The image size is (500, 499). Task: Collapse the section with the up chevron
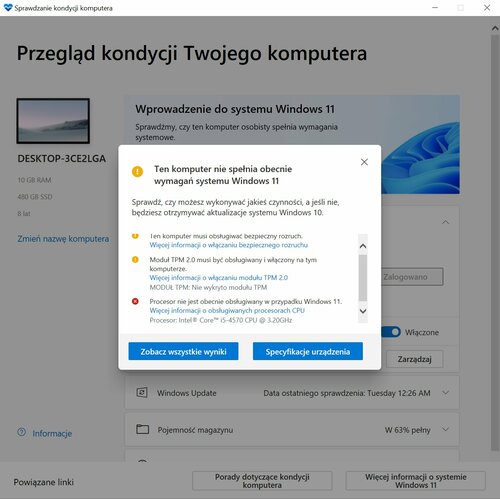445,222
